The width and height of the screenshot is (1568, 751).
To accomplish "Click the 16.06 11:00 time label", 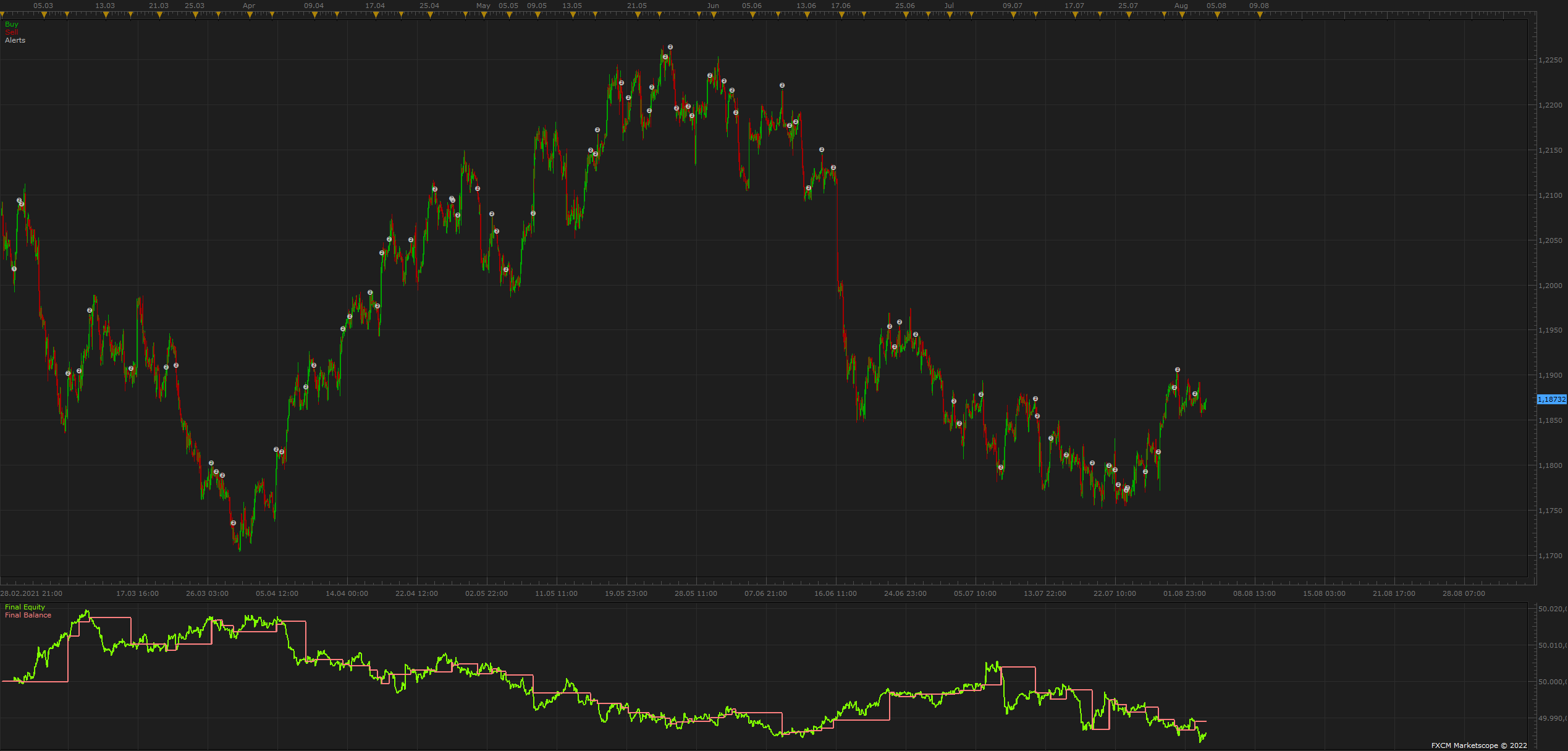I will click(x=836, y=593).
